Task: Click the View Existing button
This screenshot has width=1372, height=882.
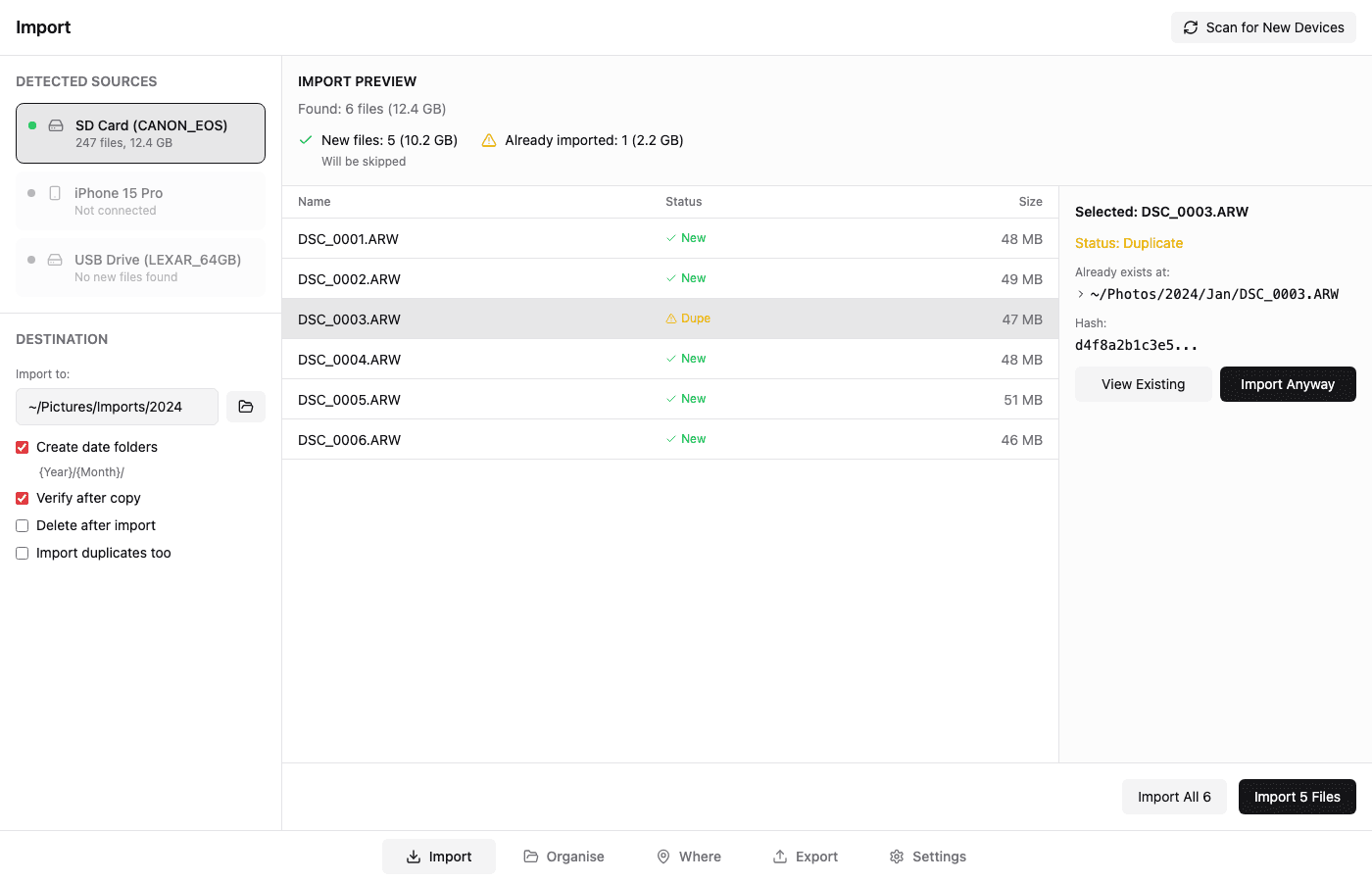Action: tap(1143, 384)
